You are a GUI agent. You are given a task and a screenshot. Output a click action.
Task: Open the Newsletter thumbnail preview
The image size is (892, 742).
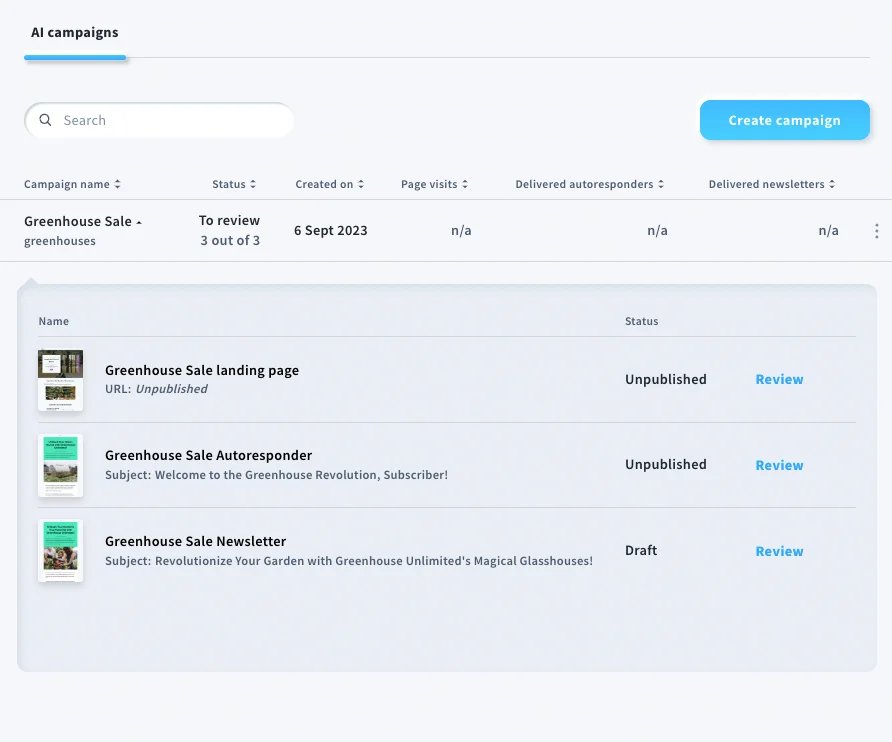[x=60, y=551]
